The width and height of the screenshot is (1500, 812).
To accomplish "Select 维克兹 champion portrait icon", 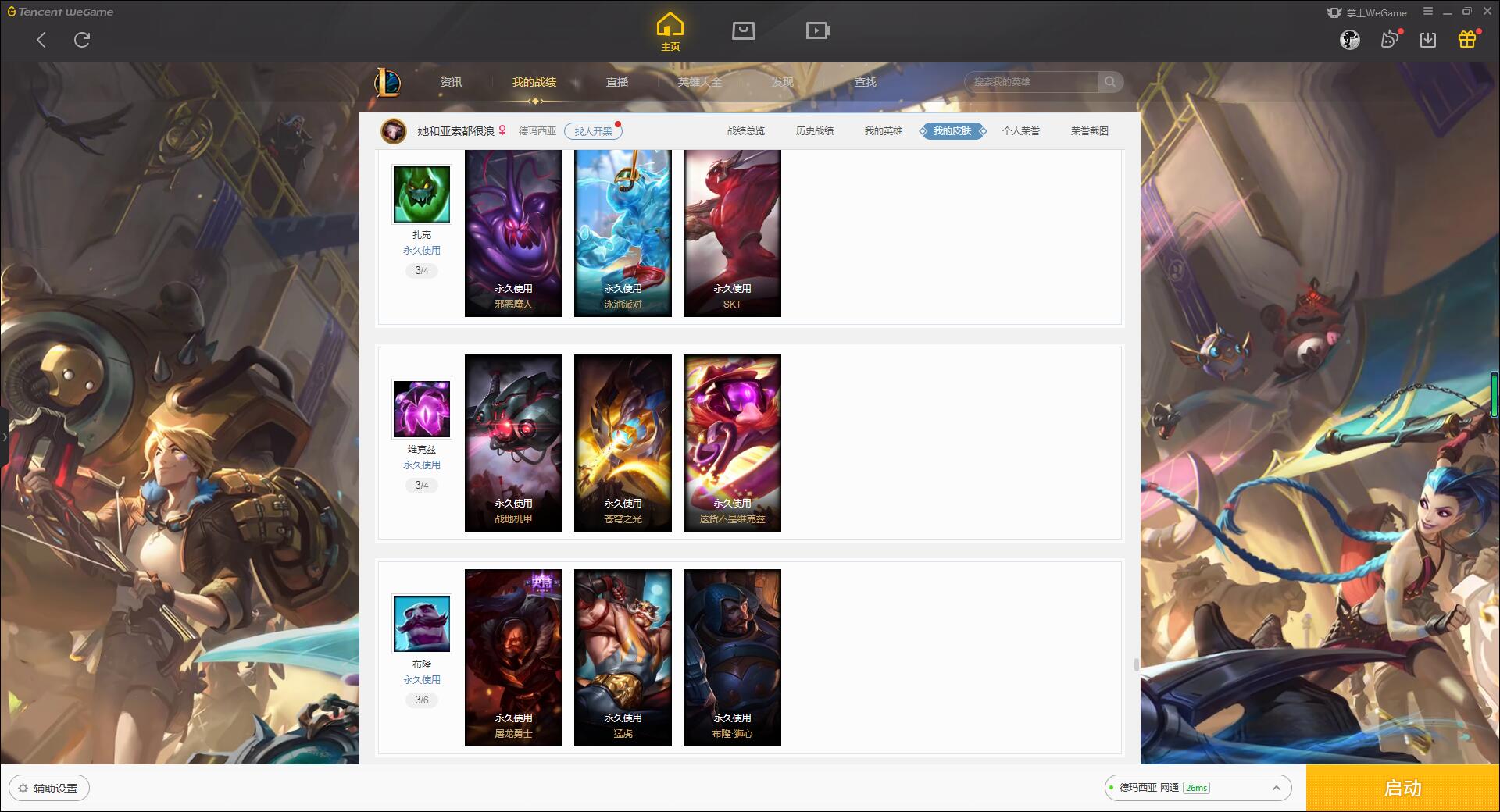I will (x=422, y=409).
